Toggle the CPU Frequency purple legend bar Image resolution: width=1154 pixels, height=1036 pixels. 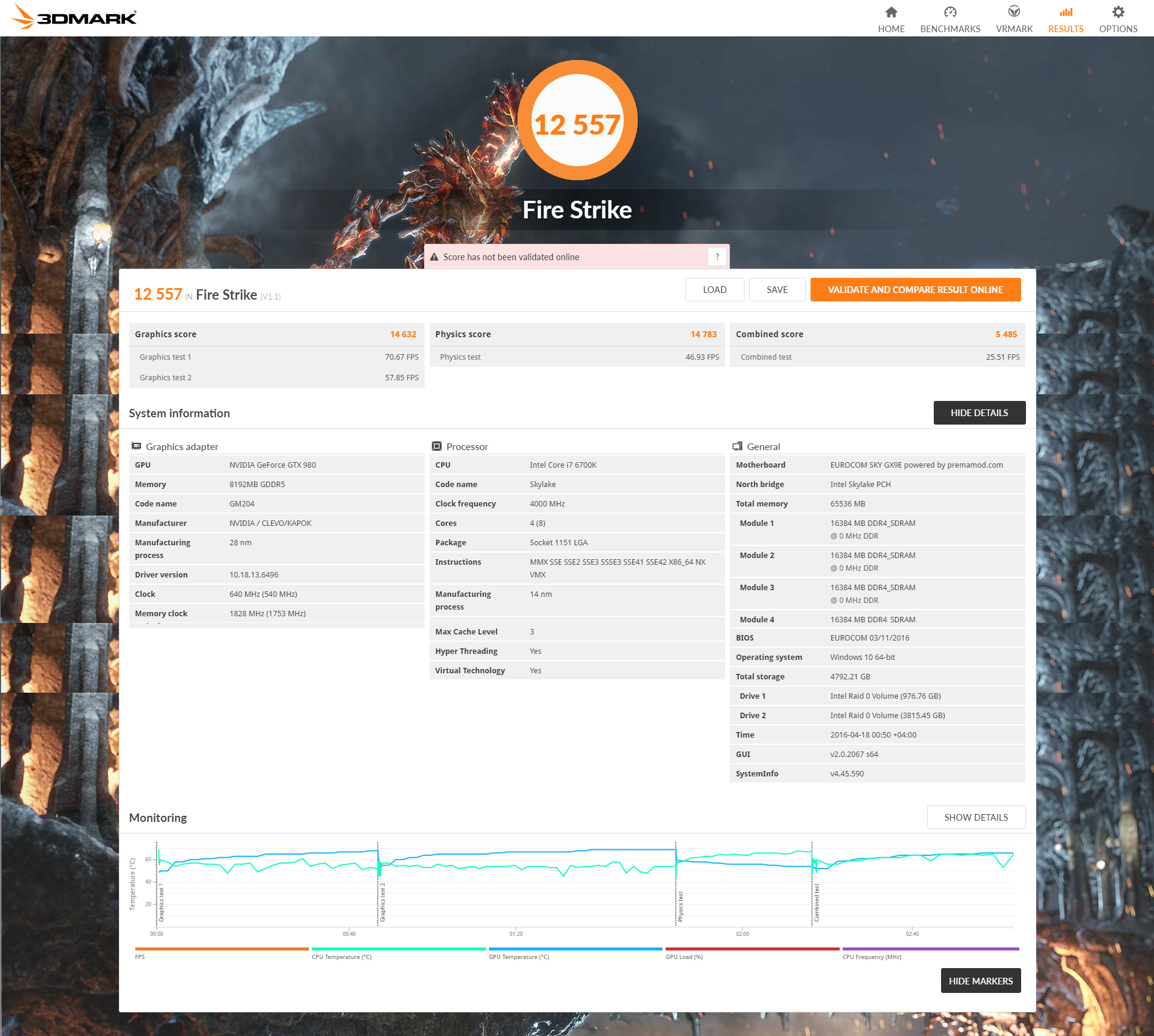pyautogui.click(x=931, y=949)
